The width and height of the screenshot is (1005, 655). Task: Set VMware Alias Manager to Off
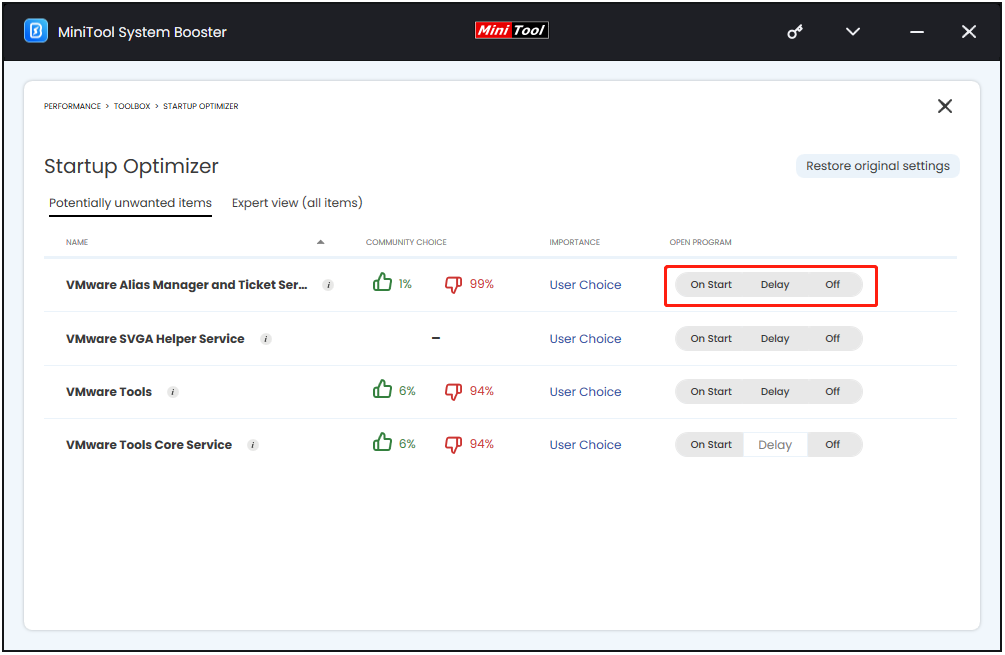pyautogui.click(x=832, y=285)
